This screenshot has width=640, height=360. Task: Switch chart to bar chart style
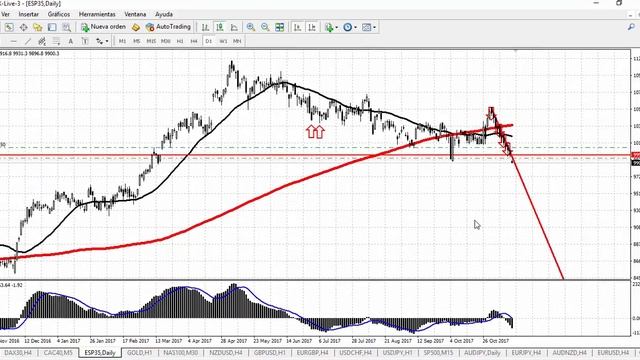pyautogui.click(x=205, y=27)
